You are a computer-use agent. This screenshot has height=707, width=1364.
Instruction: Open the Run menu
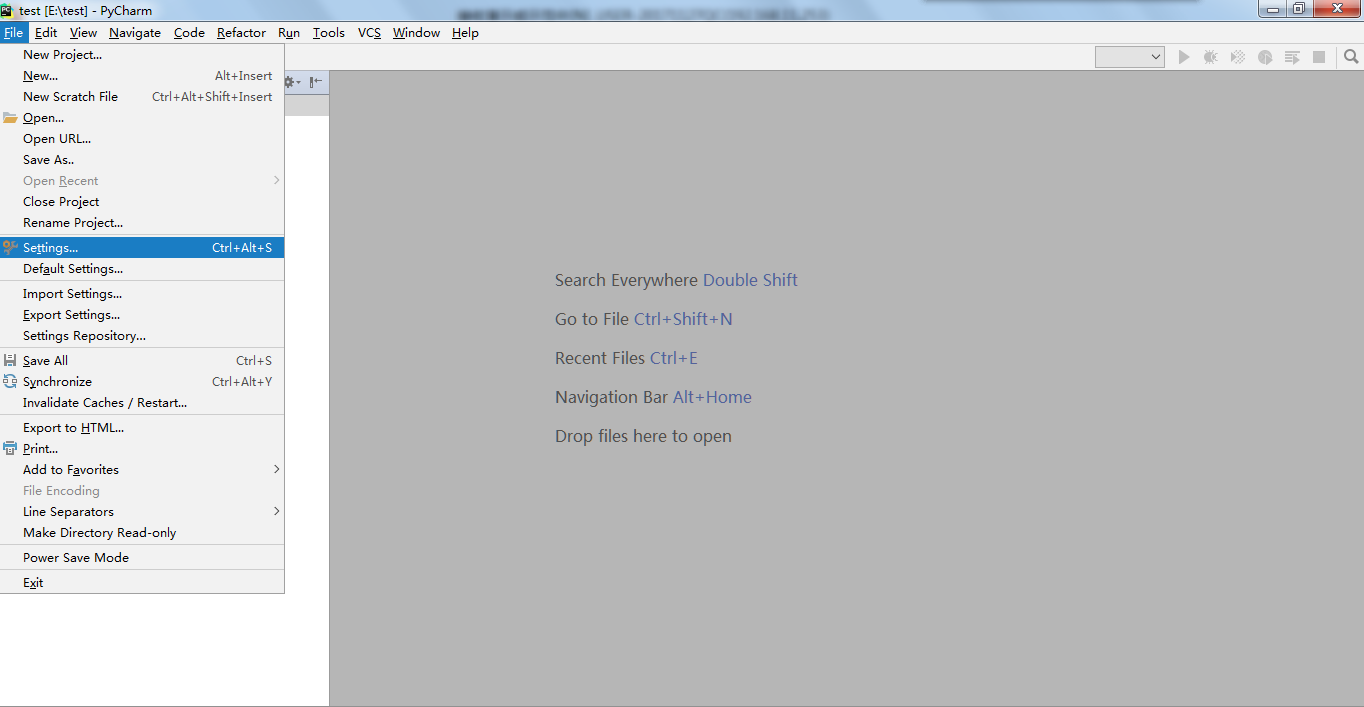point(289,33)
